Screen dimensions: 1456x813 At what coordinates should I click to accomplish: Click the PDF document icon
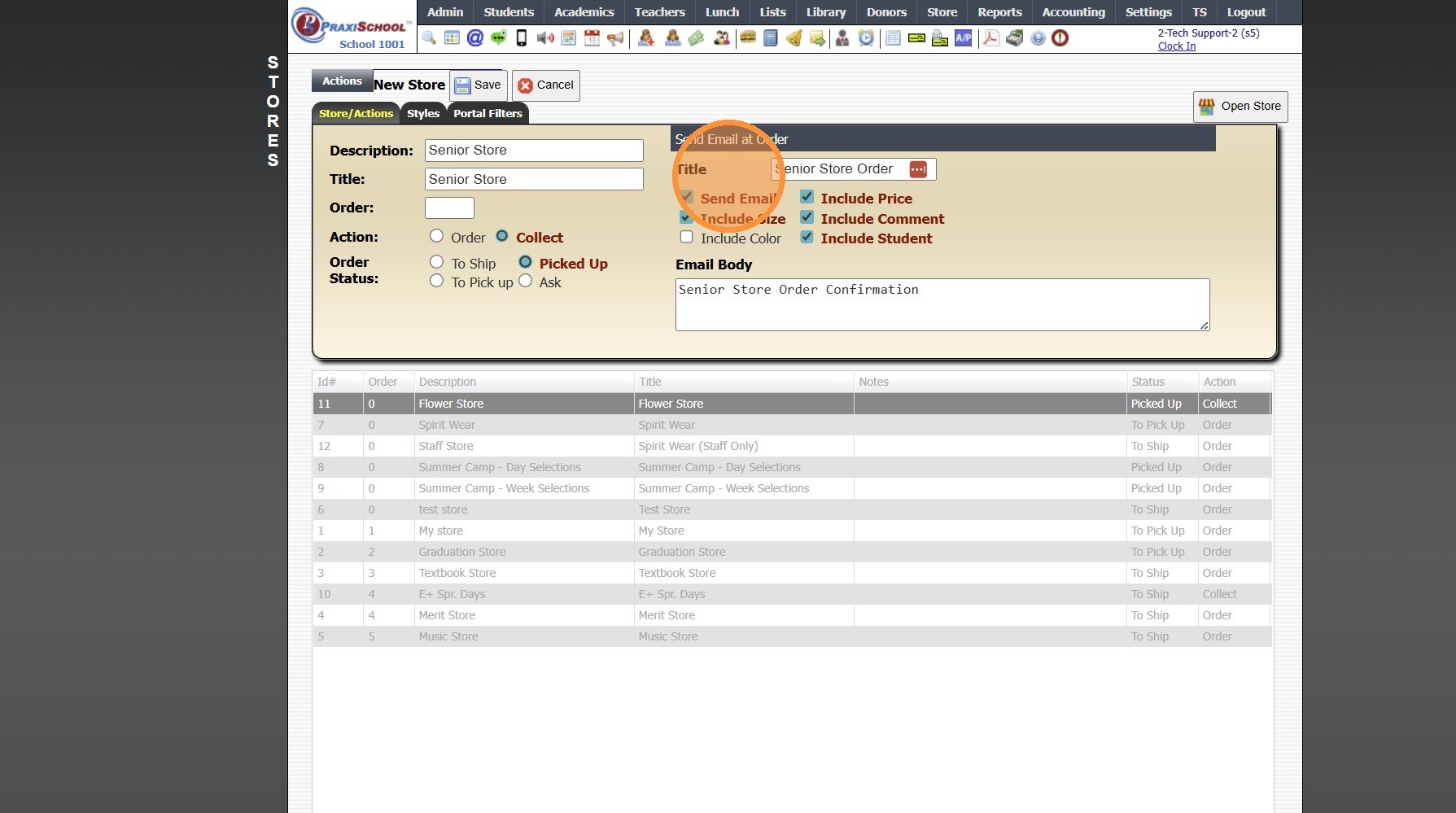coord(991,38)
